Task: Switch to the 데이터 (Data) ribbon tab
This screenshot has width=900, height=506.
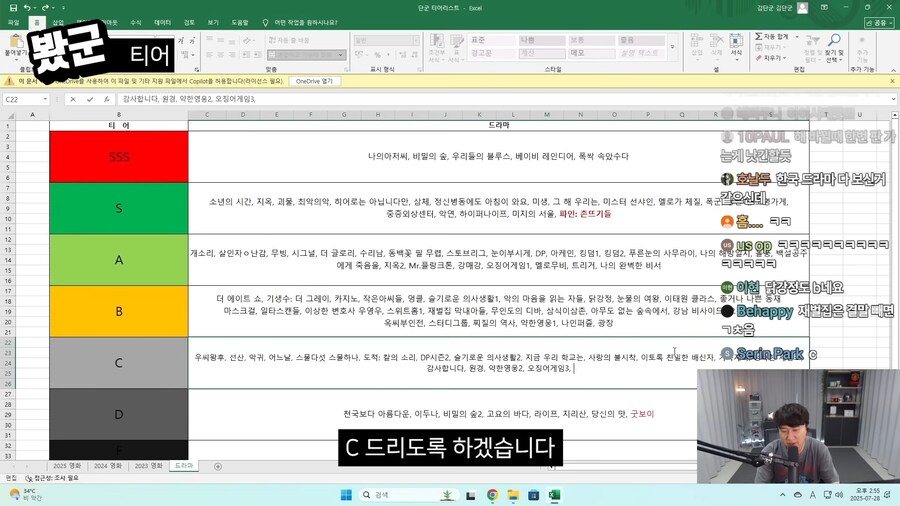Action: tap(162, 22)
